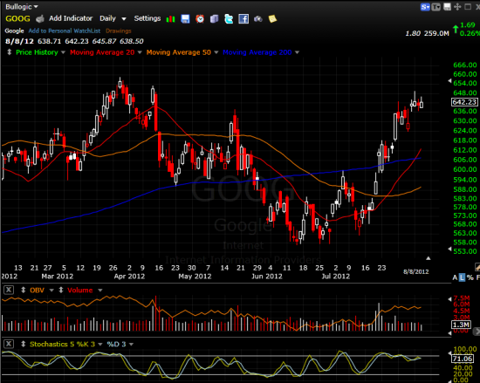Toggle the L logarithmic scale option
The image size is (480, 383).
[x=462, y=277]
